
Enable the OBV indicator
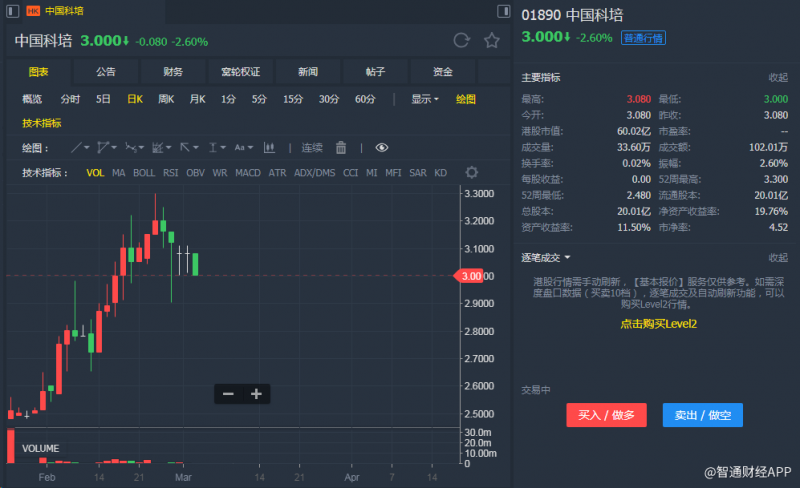(195, 173)
